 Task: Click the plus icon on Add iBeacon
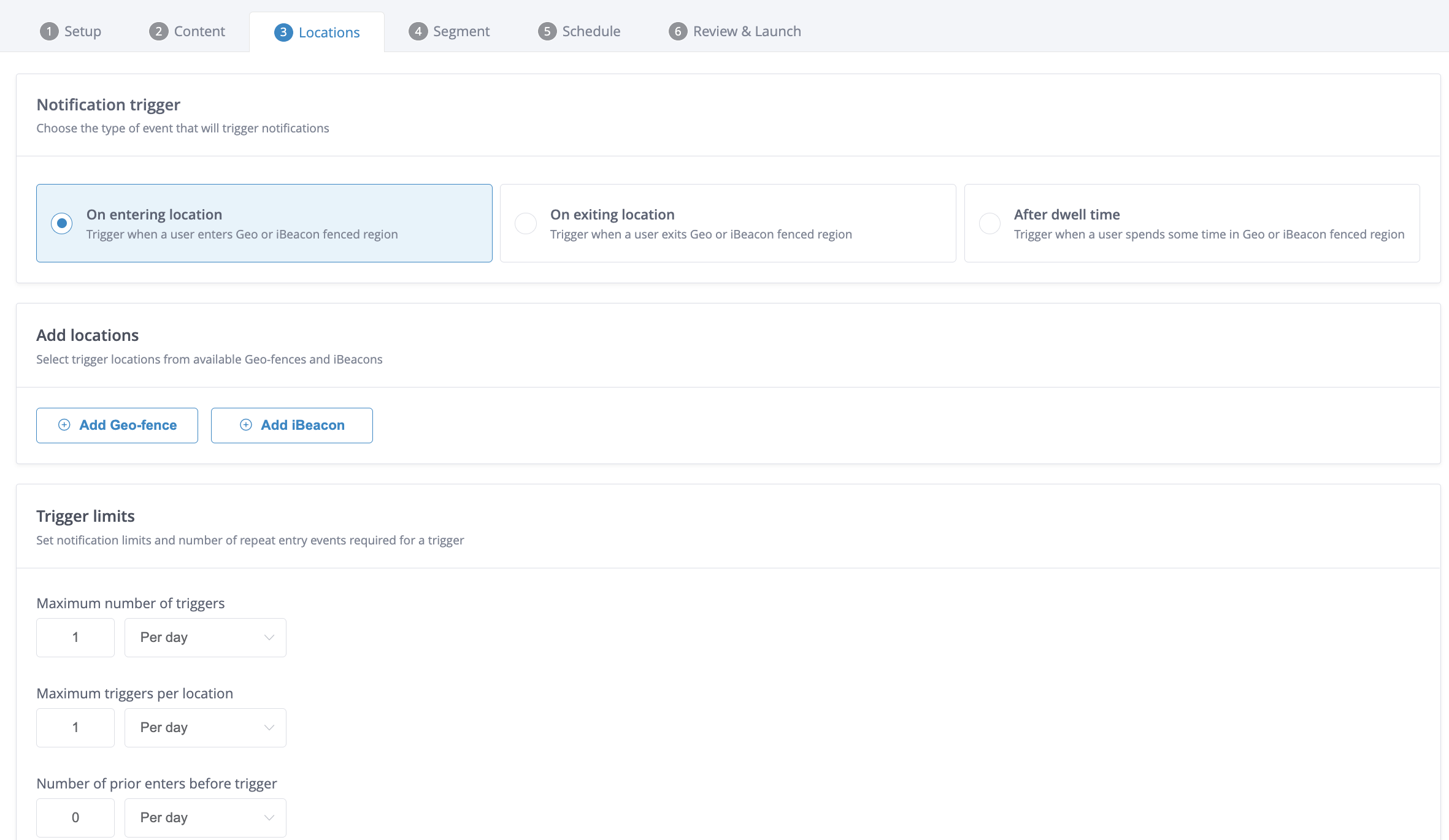click(246, 425)
